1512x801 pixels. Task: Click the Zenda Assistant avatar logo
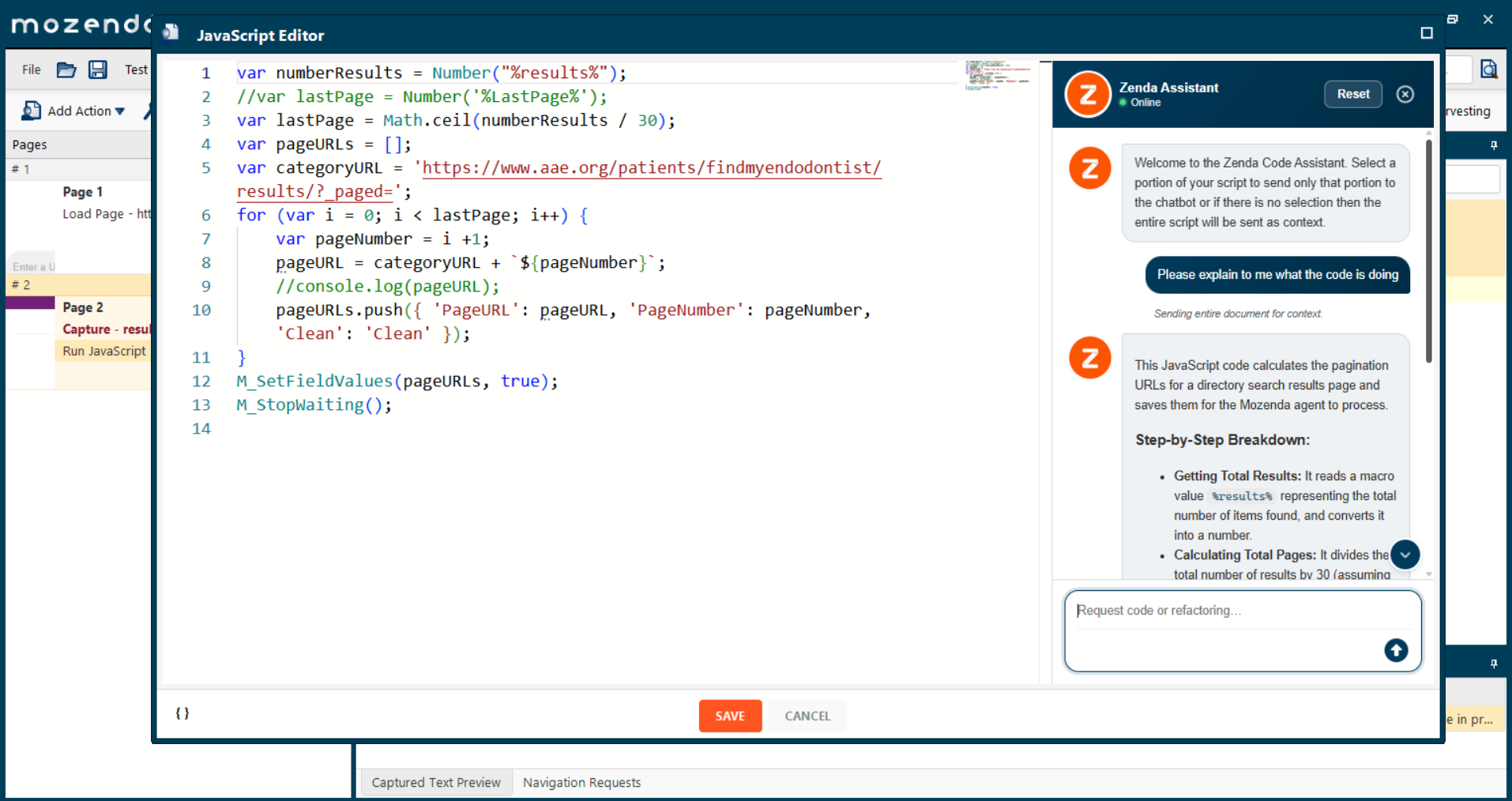point(1088,94)
